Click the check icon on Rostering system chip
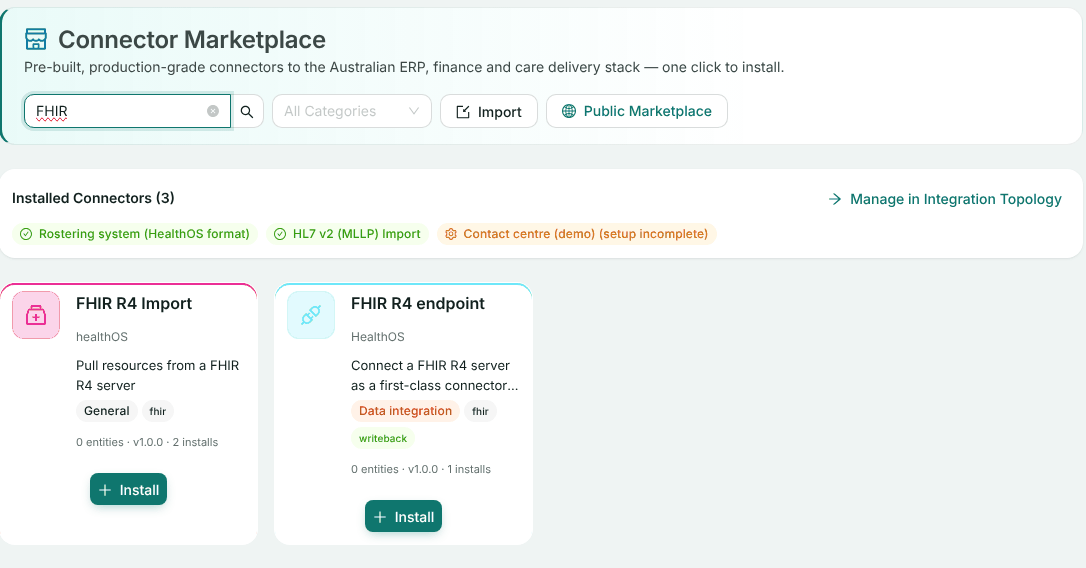 26,234
